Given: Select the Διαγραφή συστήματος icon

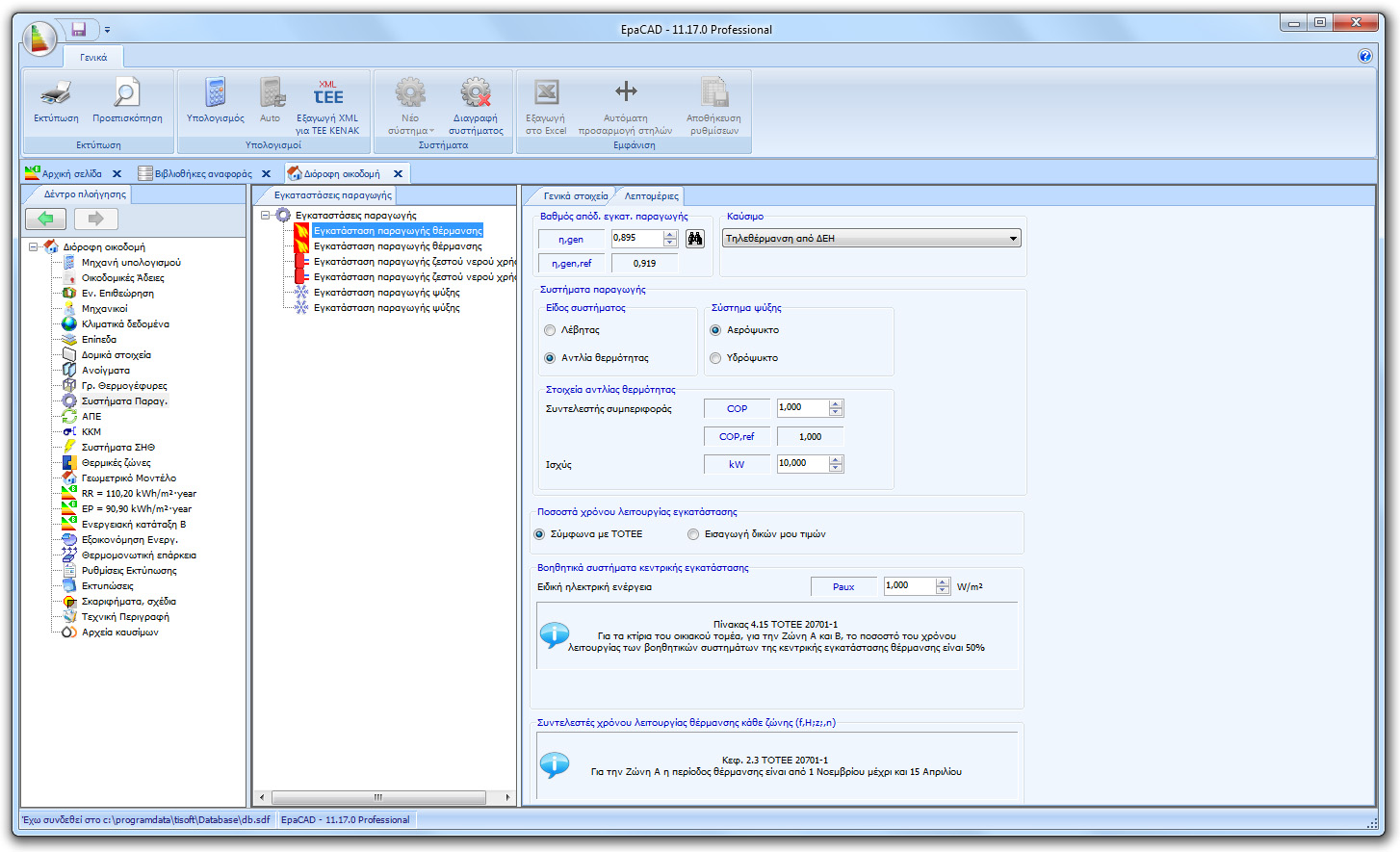Looking at the screenshot, I should click(475, 101).
